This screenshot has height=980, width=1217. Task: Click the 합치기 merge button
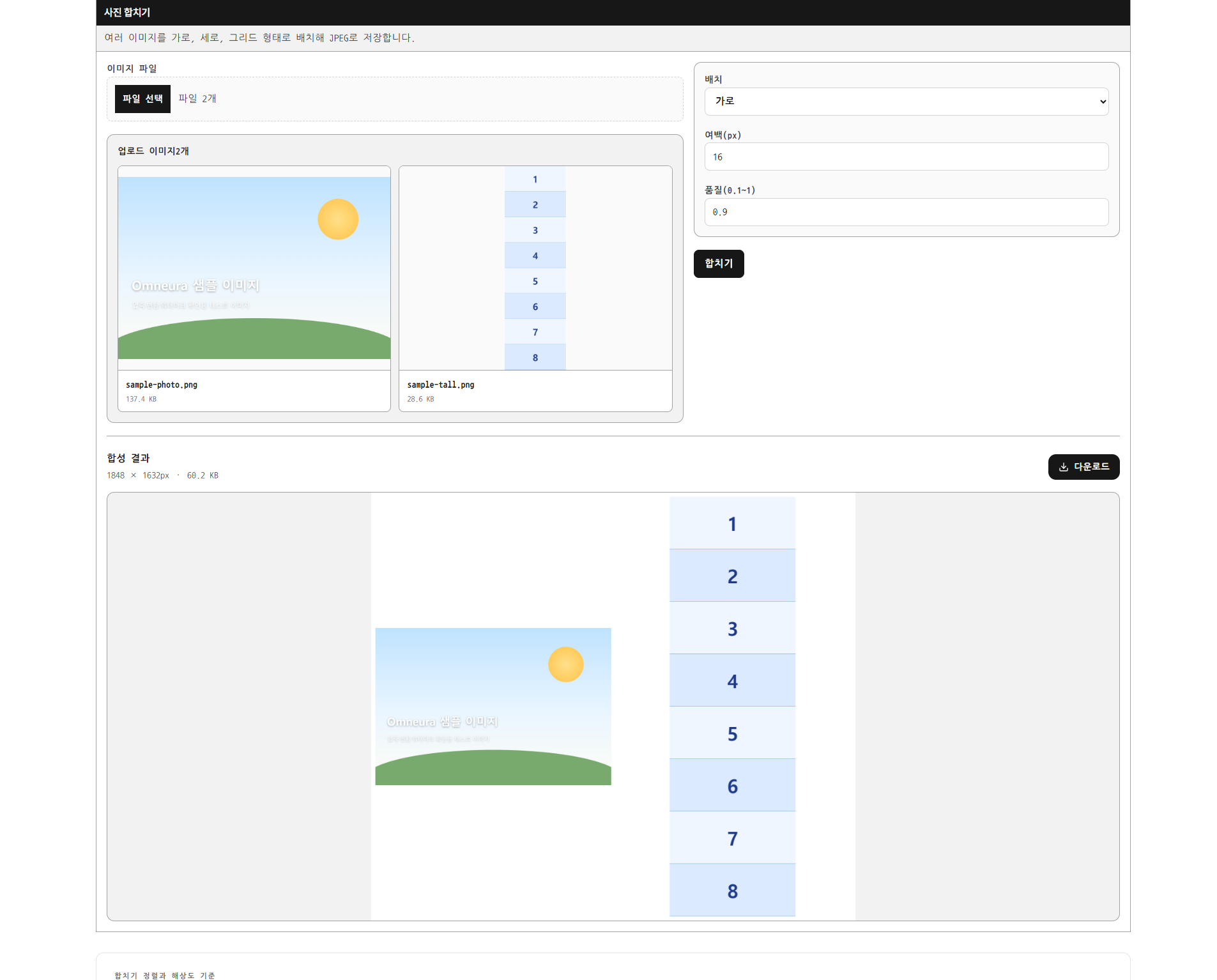[719, 264]
